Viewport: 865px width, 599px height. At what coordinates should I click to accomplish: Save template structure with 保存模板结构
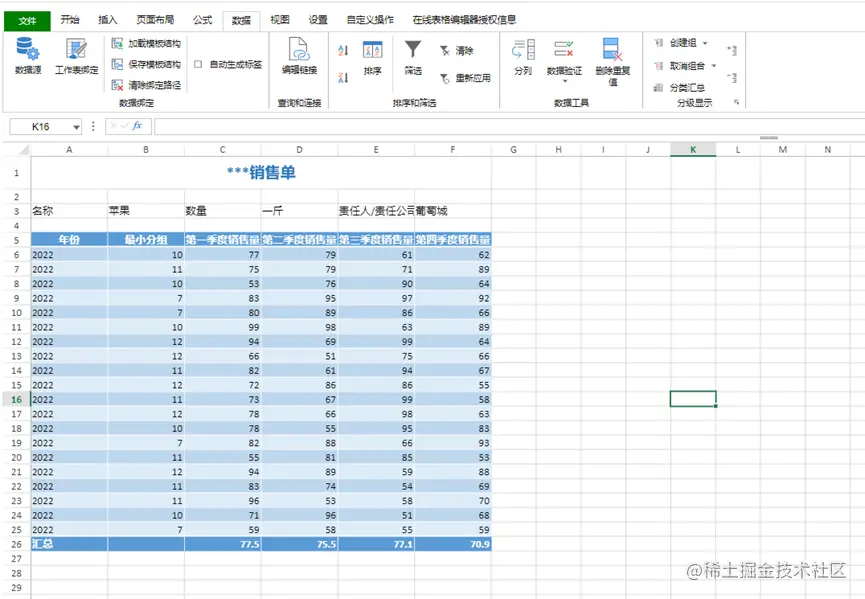click(146, 64)
